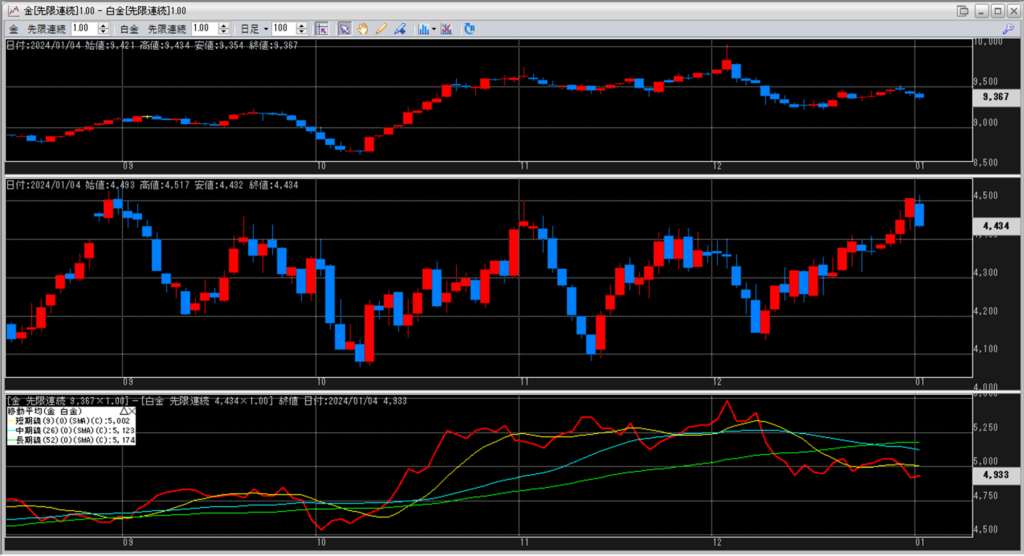Refresh the chart with reload icon
Image resolution: width=1024 pixels, height=556 pixels.
470,28
